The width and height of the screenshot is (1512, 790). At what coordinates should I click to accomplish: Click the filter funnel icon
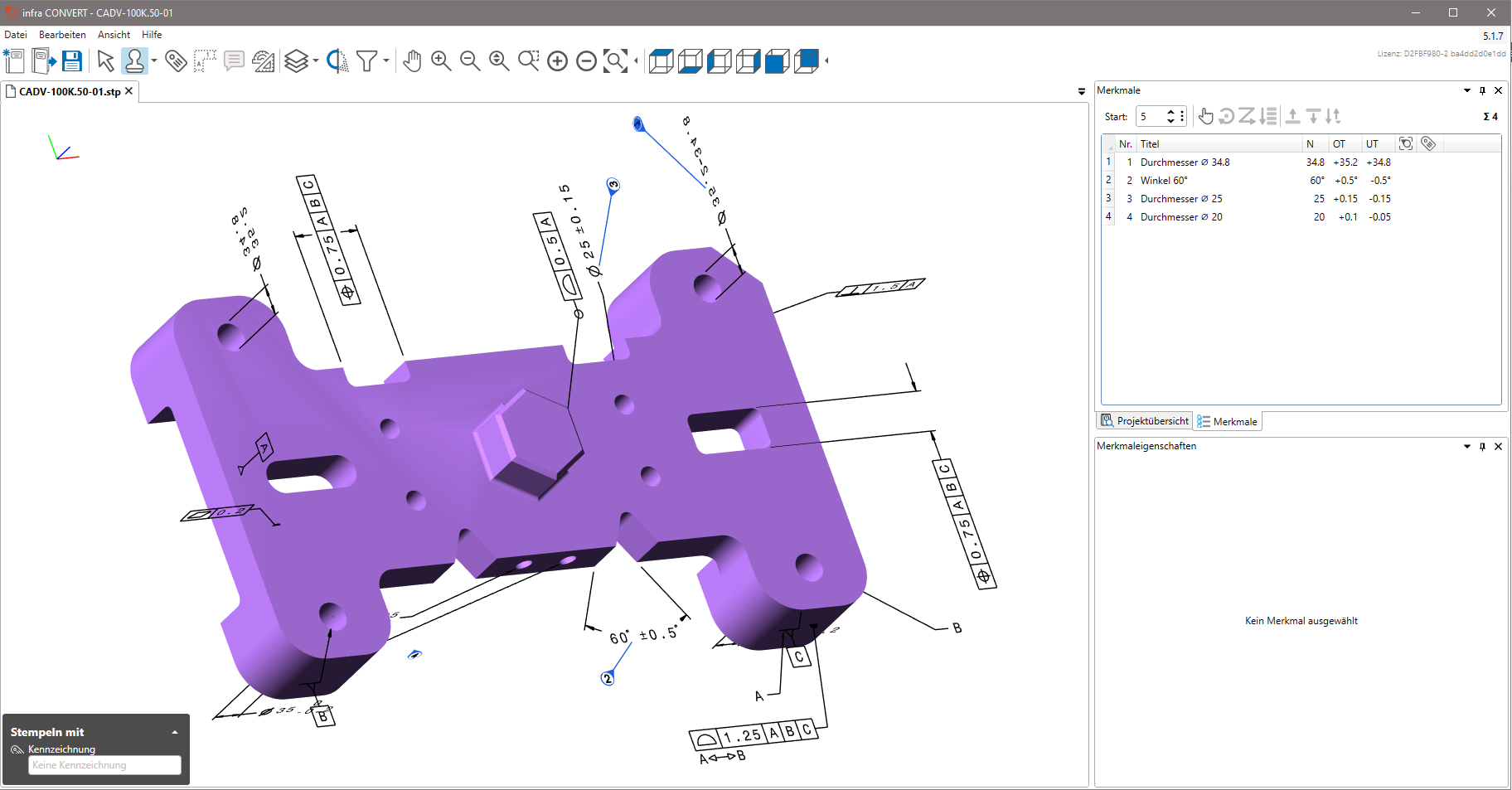(x=366, y=61)
